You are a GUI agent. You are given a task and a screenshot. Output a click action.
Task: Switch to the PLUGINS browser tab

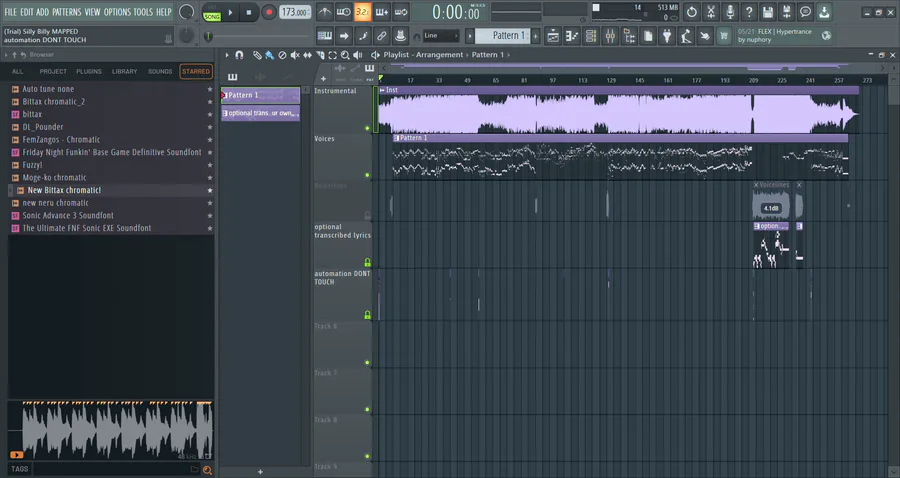88,72
